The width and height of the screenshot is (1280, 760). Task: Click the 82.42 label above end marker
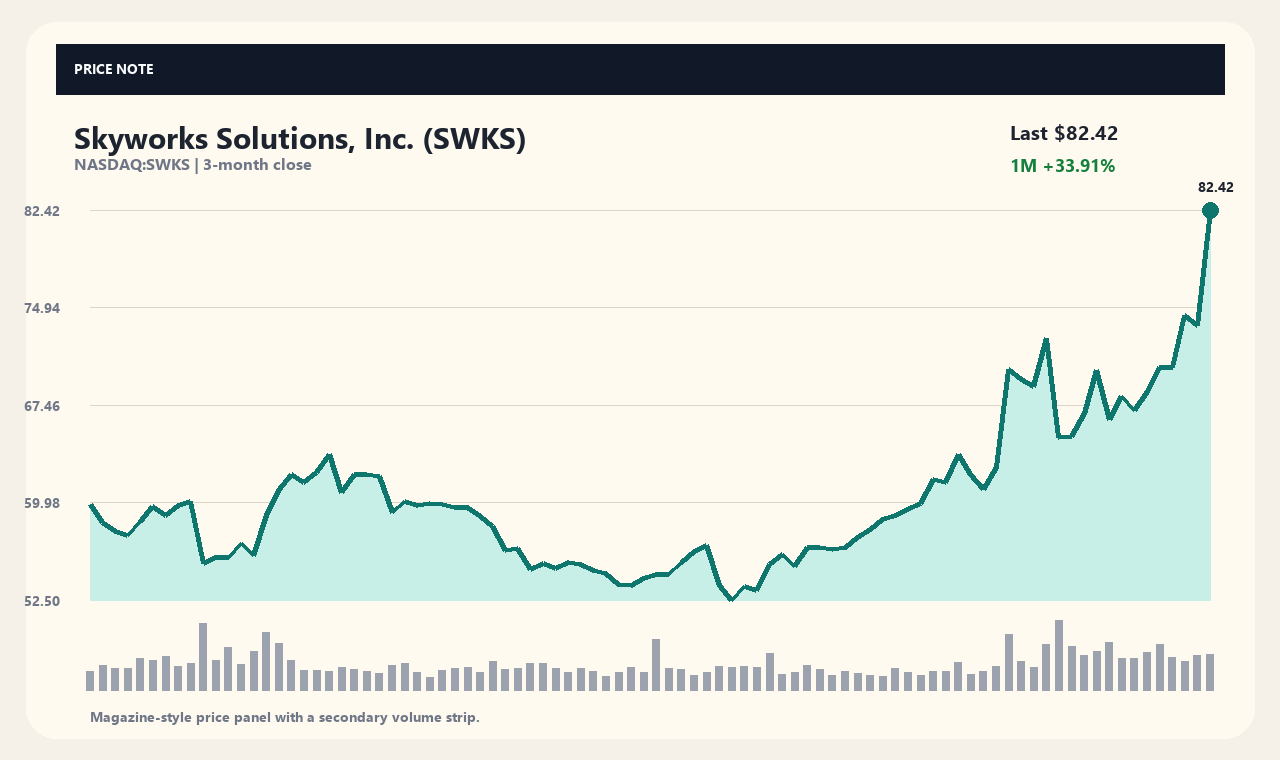(x=1215, y=187)
